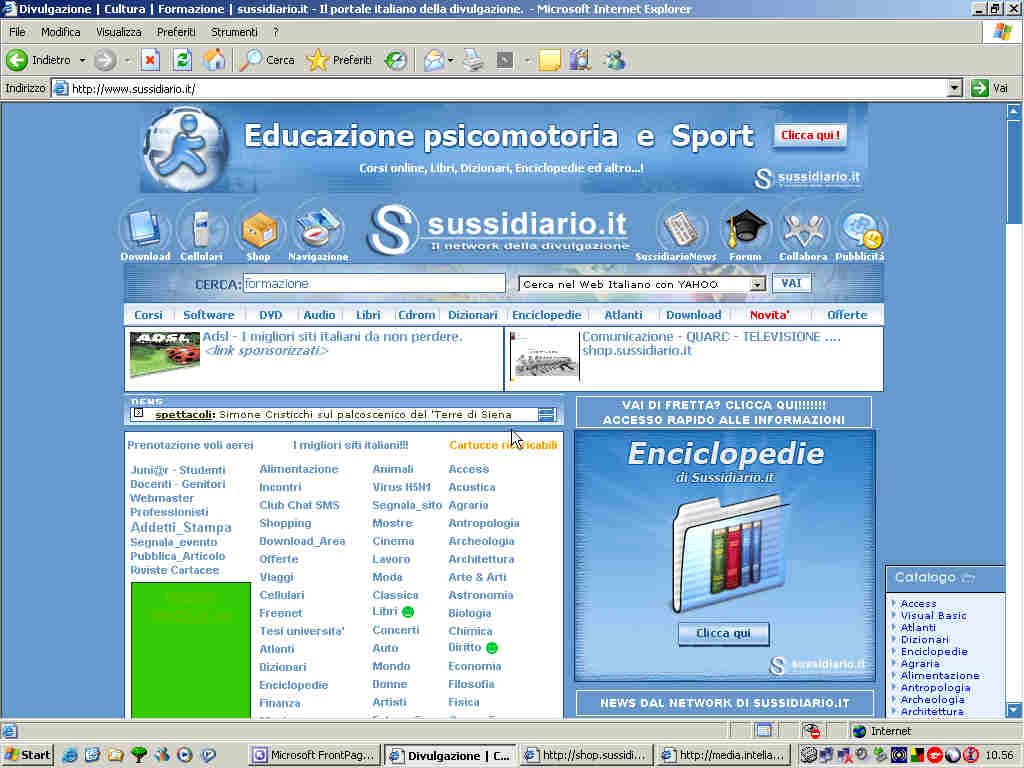Click the red Clicca qui! banner button
Viewport: 1024px width, 768px height.
point(810,135)
